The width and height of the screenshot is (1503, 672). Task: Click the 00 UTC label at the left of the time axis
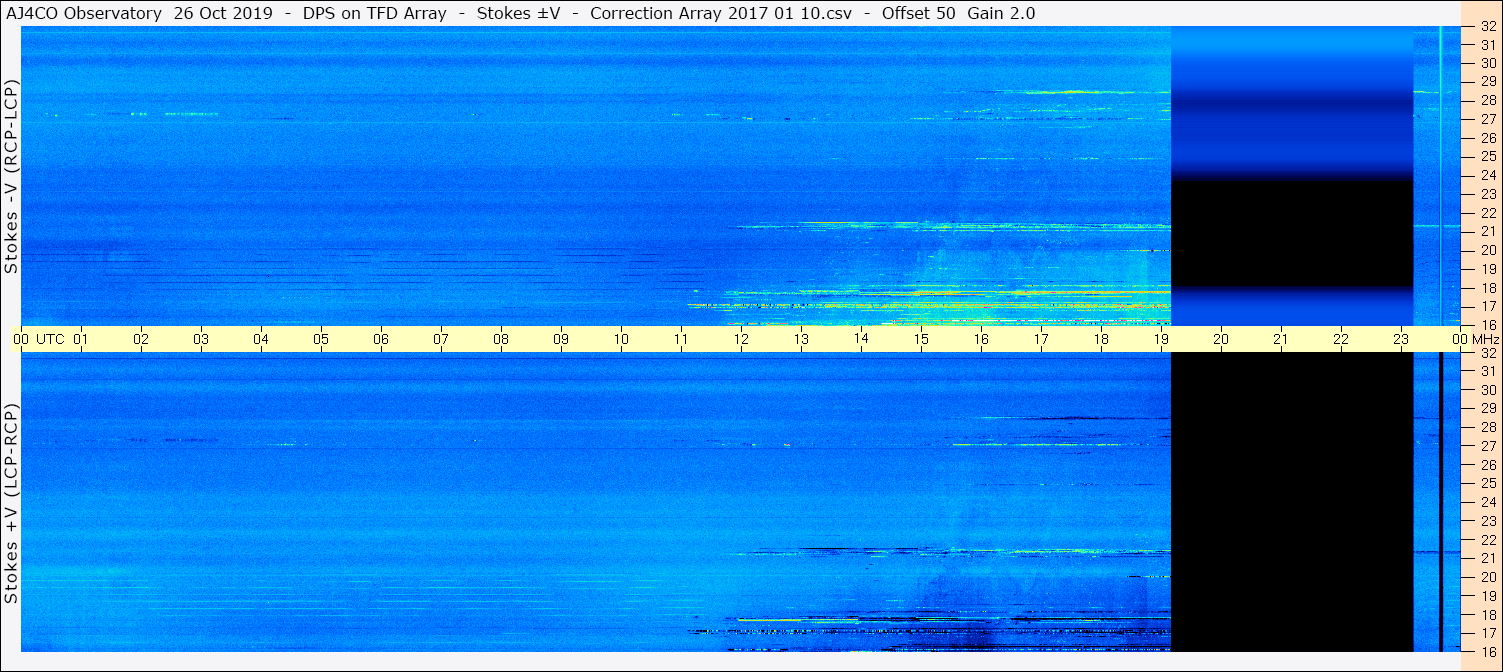pyautogui.click(x=42, y=339)
